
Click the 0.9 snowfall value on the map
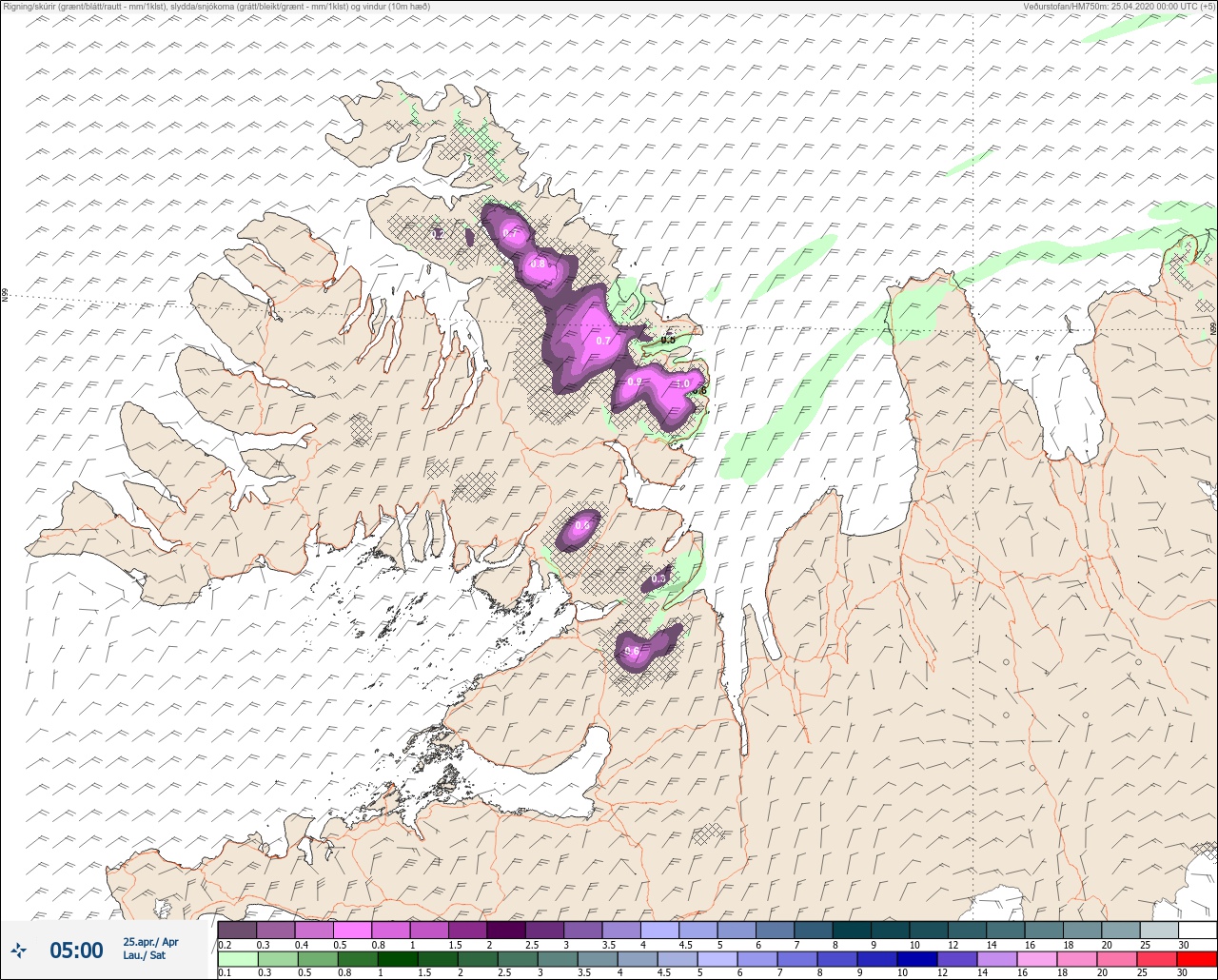coord(635,382)
